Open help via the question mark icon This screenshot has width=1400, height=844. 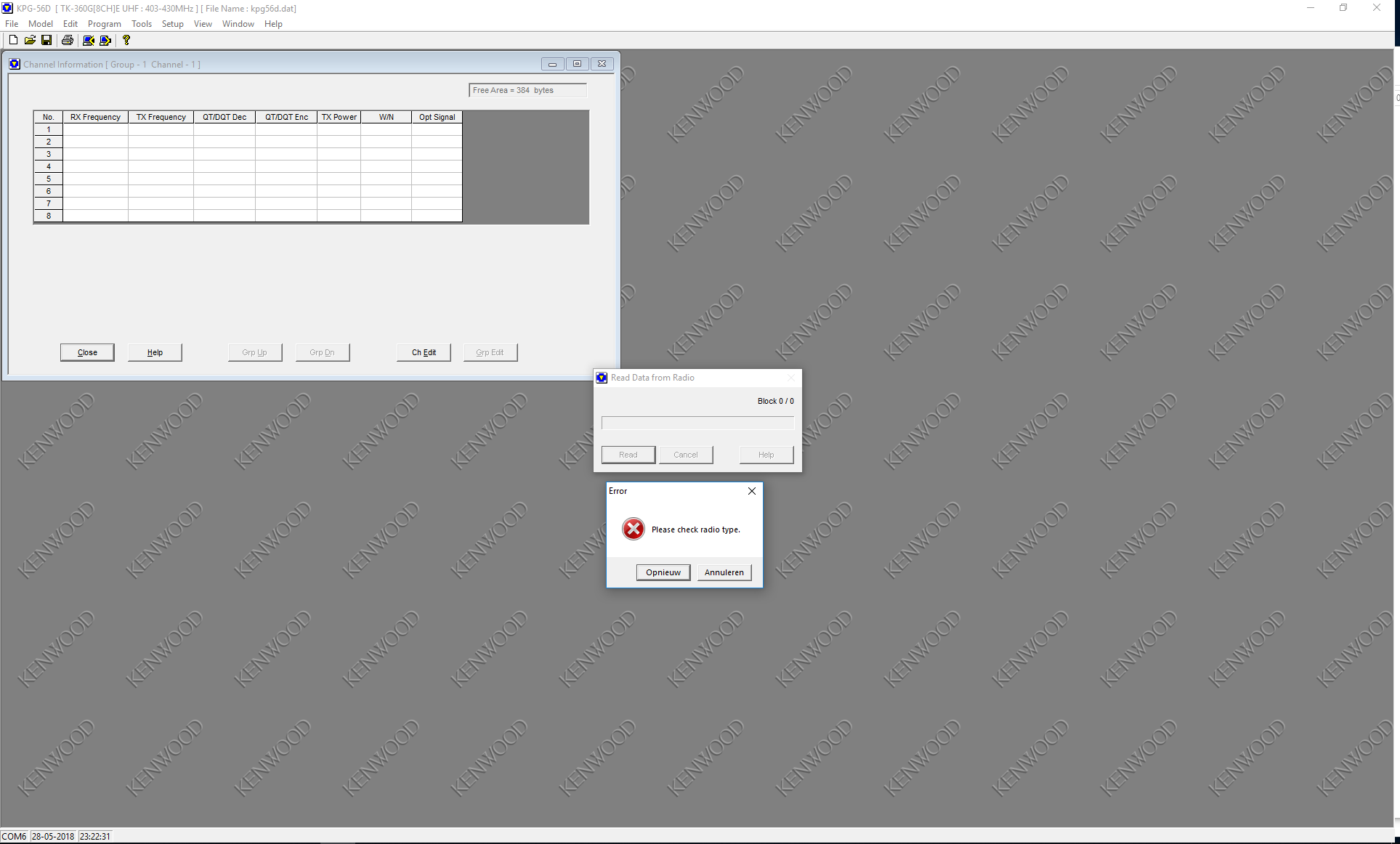(x=126, y=40)
